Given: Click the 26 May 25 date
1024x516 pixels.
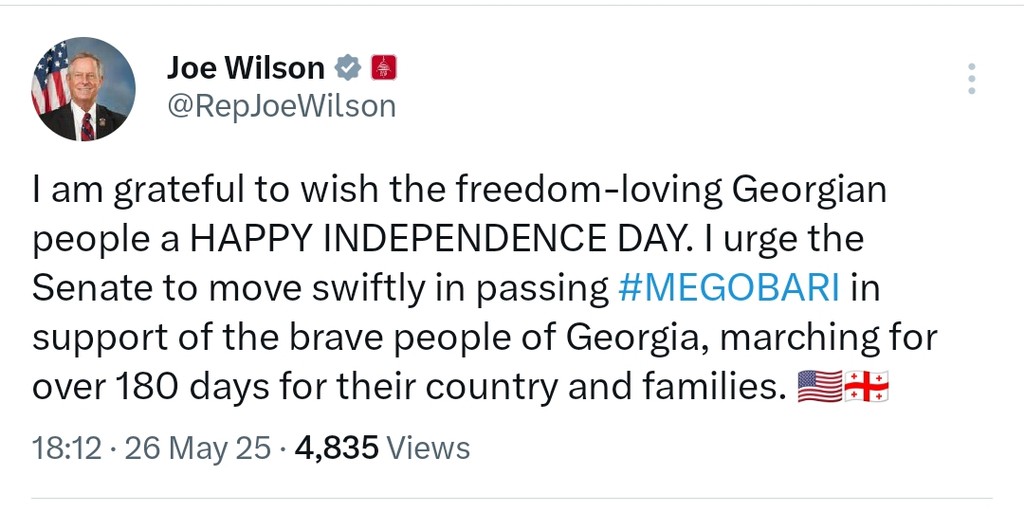Looking at the screenshot, I should [x=197, y=449].
